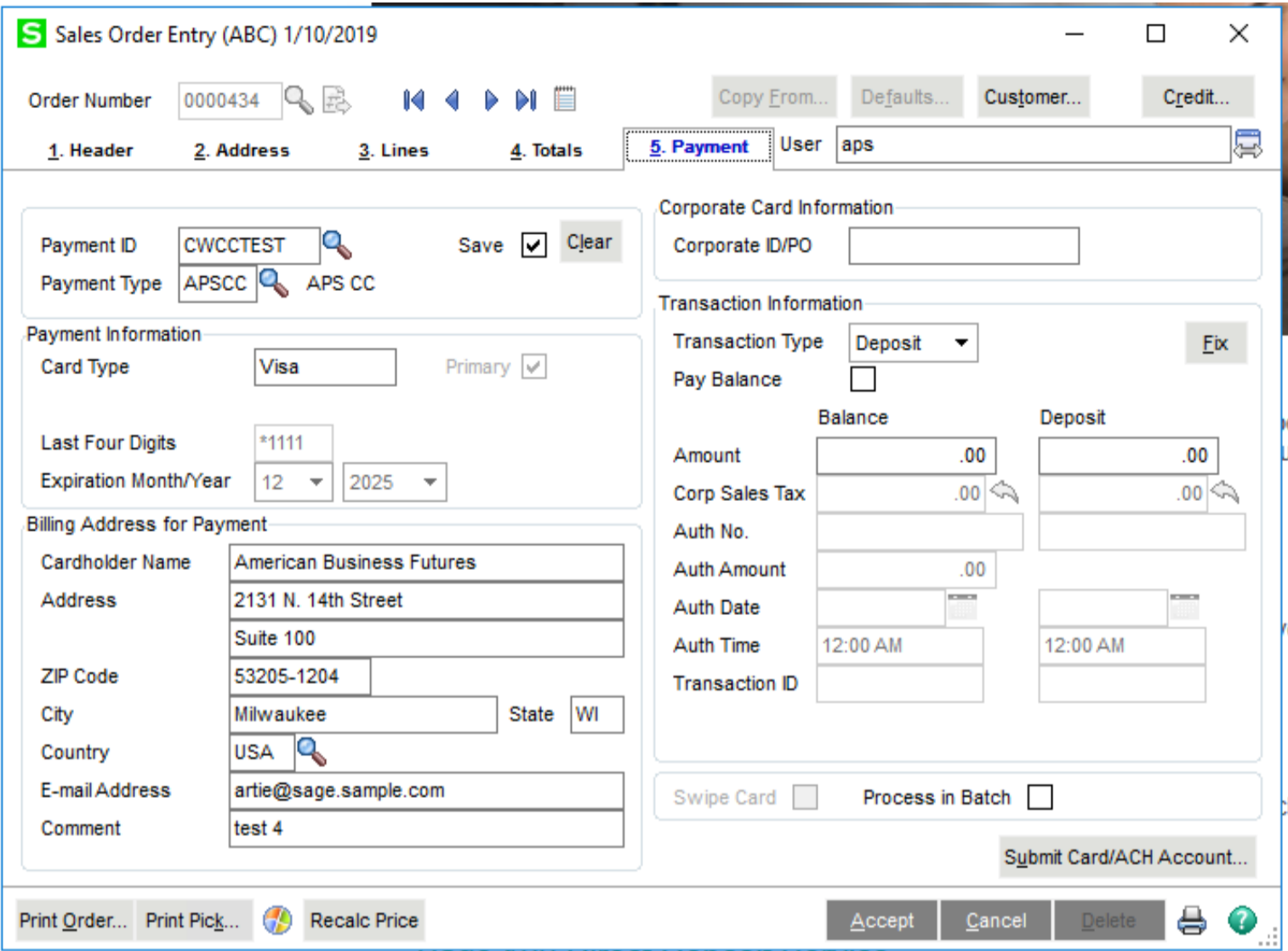Click the Help question mark icon

click(1240, 920)
